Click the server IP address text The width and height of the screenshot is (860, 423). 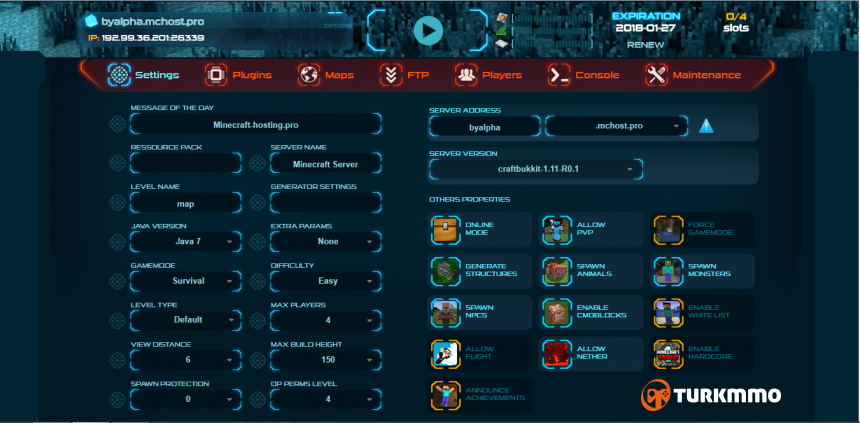pos(153,38)
